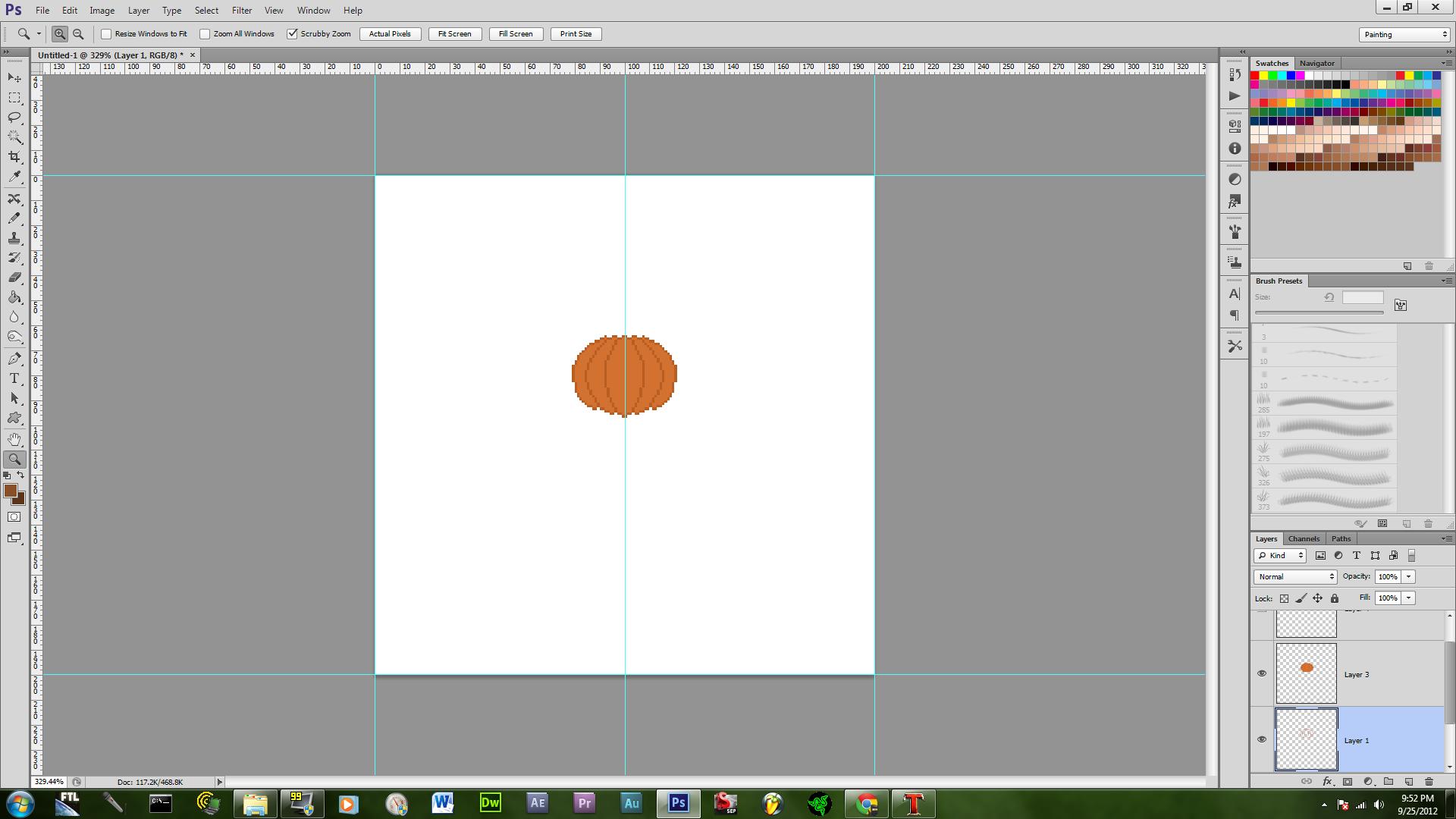1456x819 pixels.
Task: Open the Layers panel flyout menu
Action: (1445, 538)
